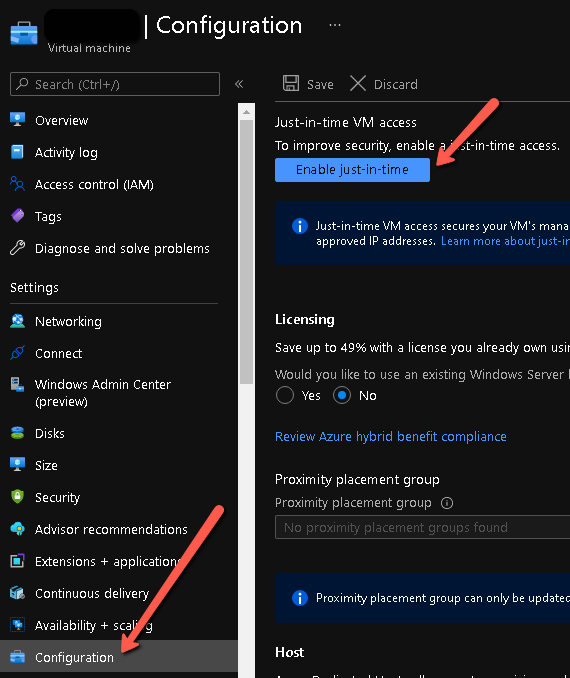This screenshot has height=678, width=570.
Task: Open Activity log menu item
Action: coord(66,152)
